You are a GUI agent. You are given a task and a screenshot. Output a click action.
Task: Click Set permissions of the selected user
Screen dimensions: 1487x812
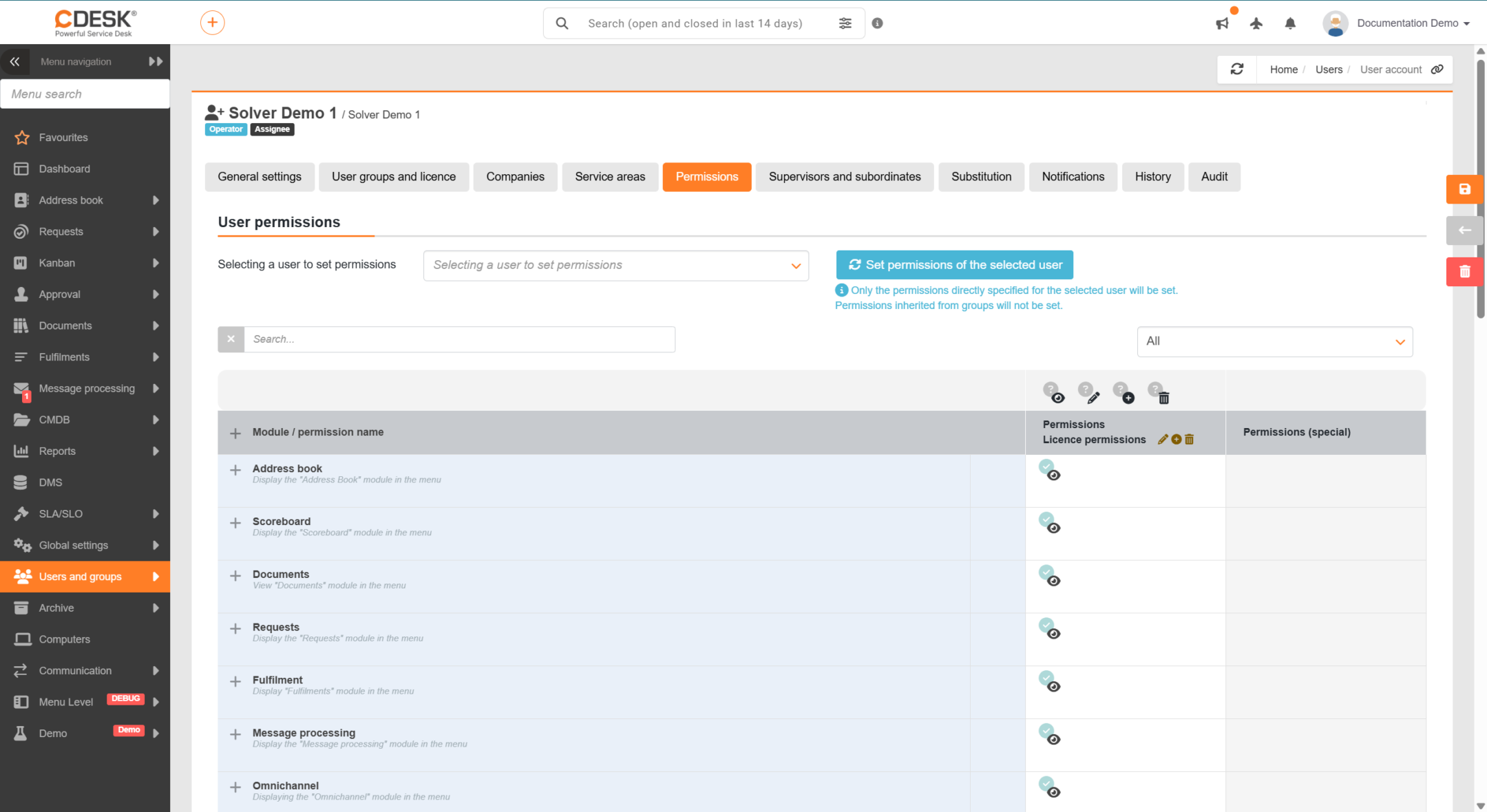[954, 265]
